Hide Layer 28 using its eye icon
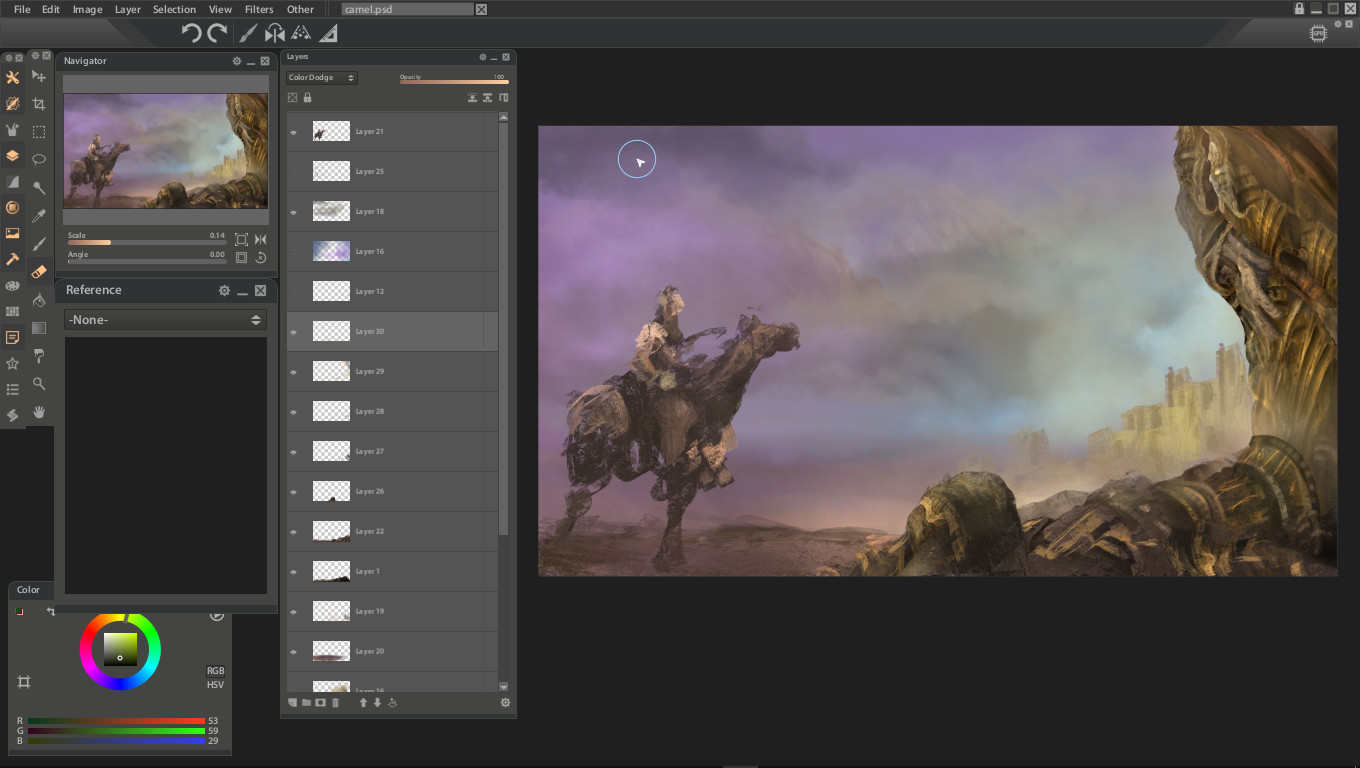Image resolution: width=1360 pixels, height=768 pixels. 294,411
